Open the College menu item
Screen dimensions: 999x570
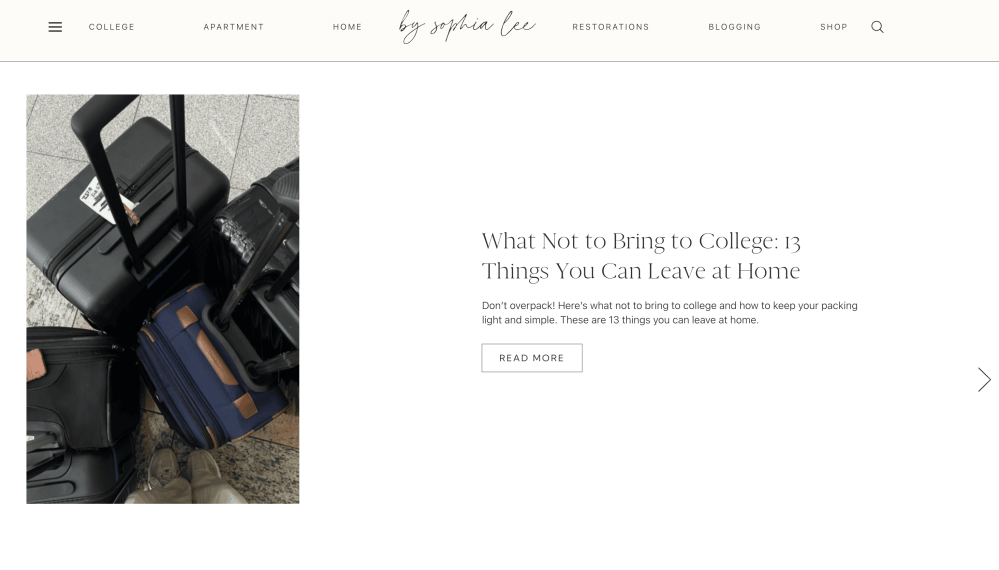pos(111,27)
